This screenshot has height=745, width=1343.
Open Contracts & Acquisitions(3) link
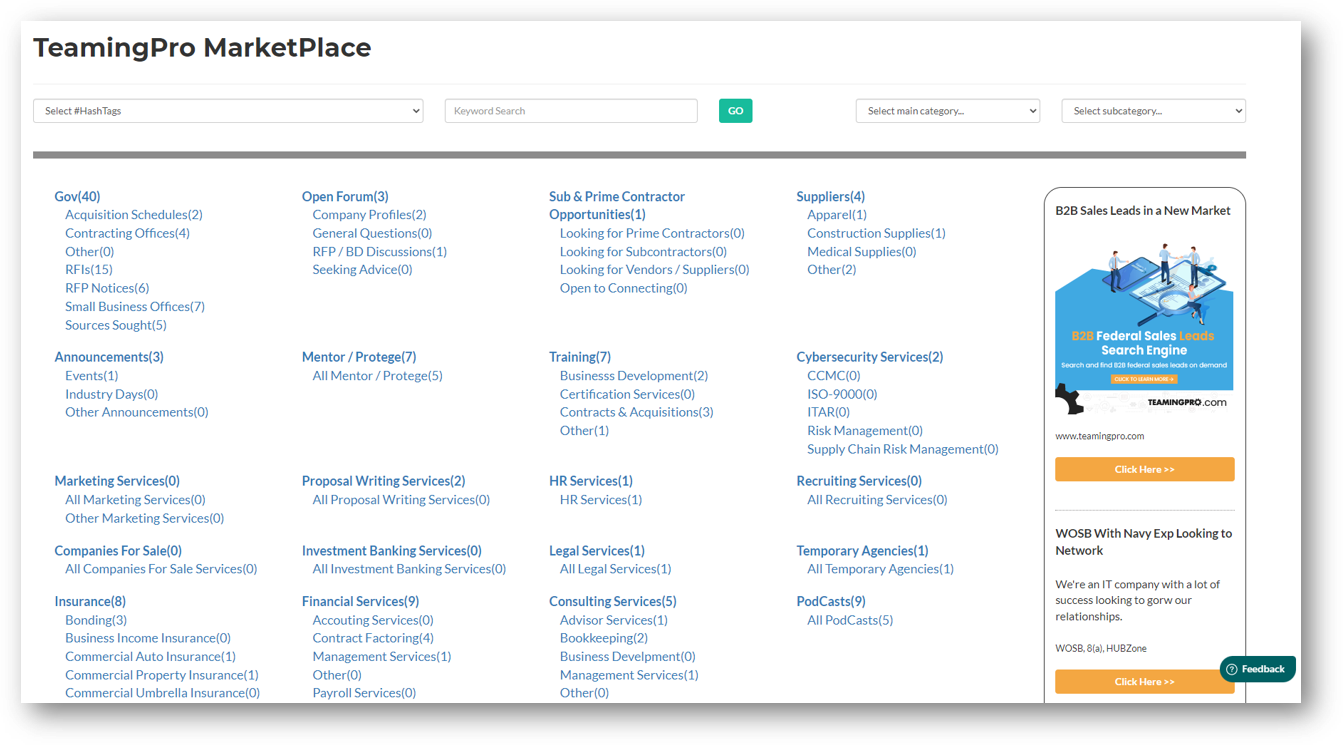pos(636,412)
